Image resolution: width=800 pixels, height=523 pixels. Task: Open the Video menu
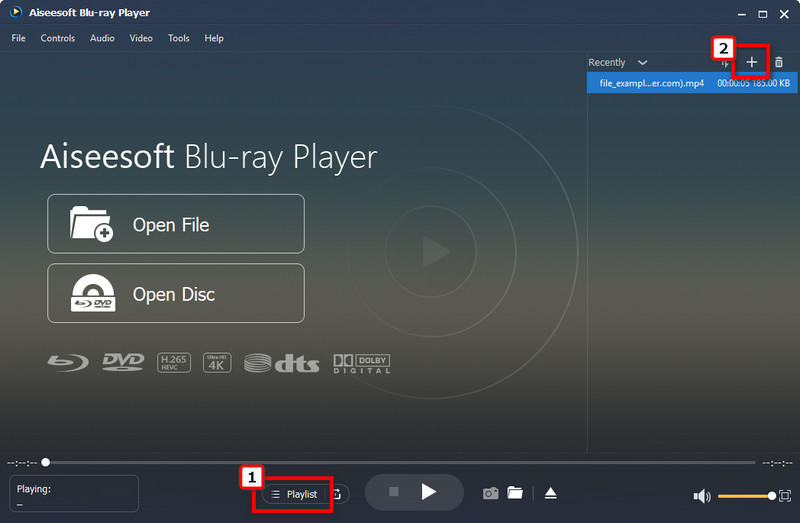141,38
